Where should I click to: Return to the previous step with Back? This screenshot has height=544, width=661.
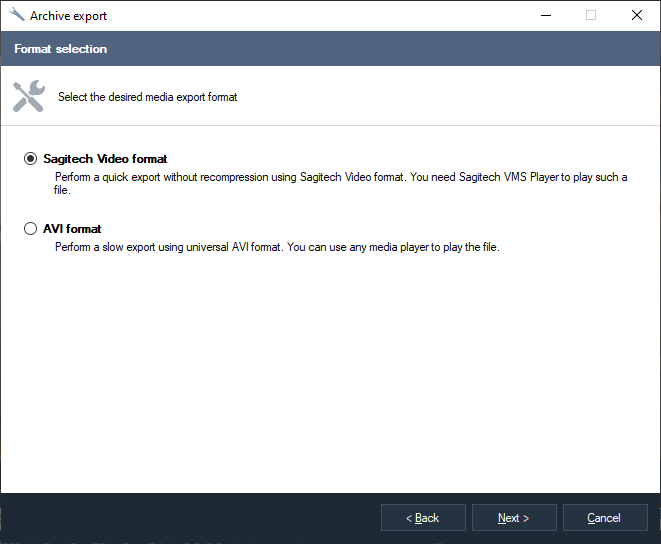coord(423,517)
